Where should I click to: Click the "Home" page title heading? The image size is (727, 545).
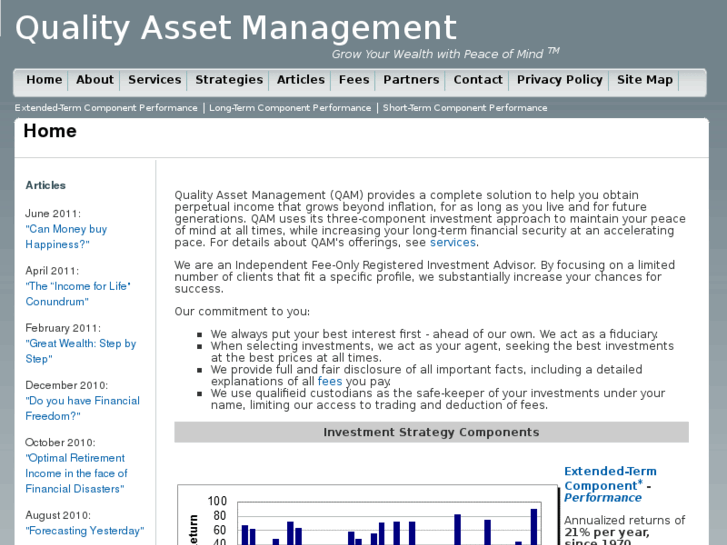[x=50, y=131]
